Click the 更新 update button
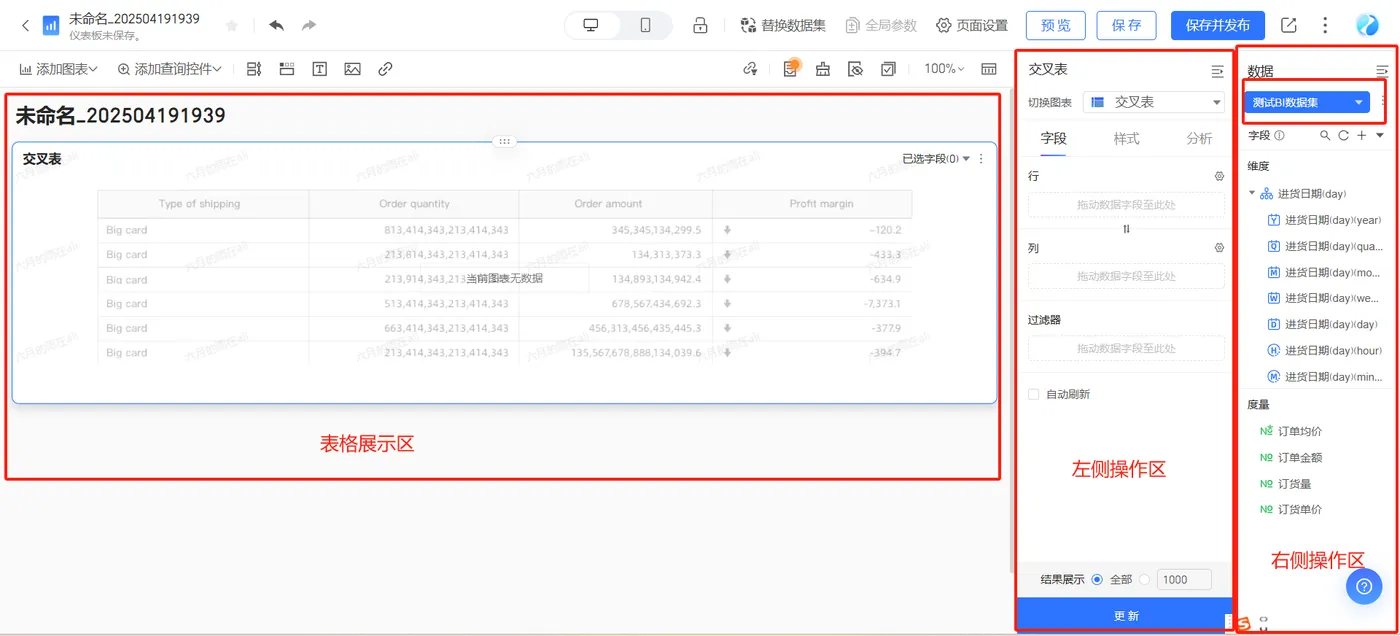The image size is (1400, 636). tap(1126, 615)
